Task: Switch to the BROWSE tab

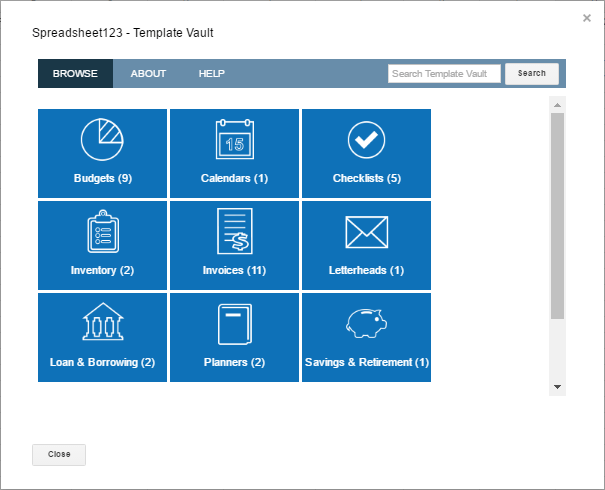Action: click(75, 73)
